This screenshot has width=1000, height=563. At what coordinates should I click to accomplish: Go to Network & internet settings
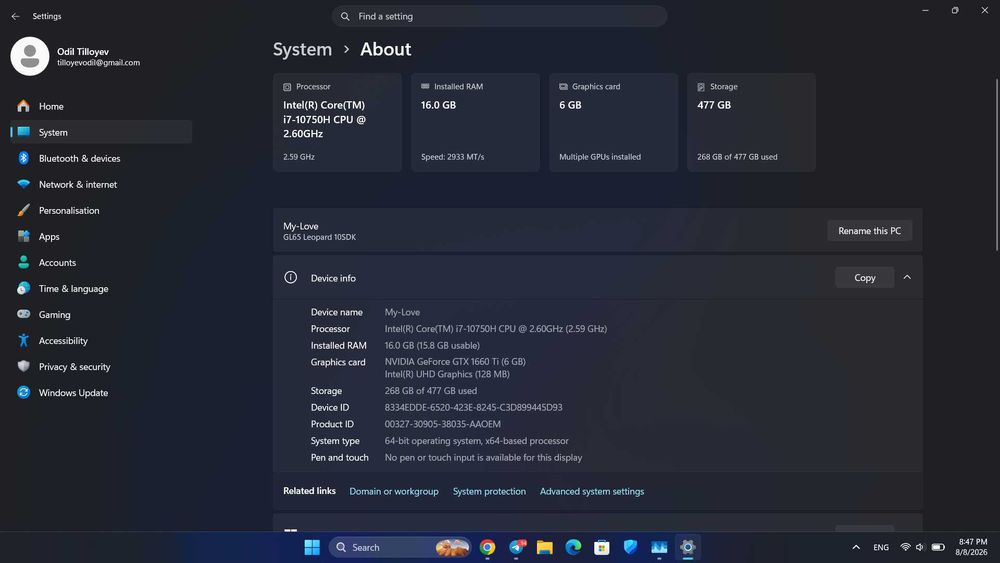[x=101, y=184]
